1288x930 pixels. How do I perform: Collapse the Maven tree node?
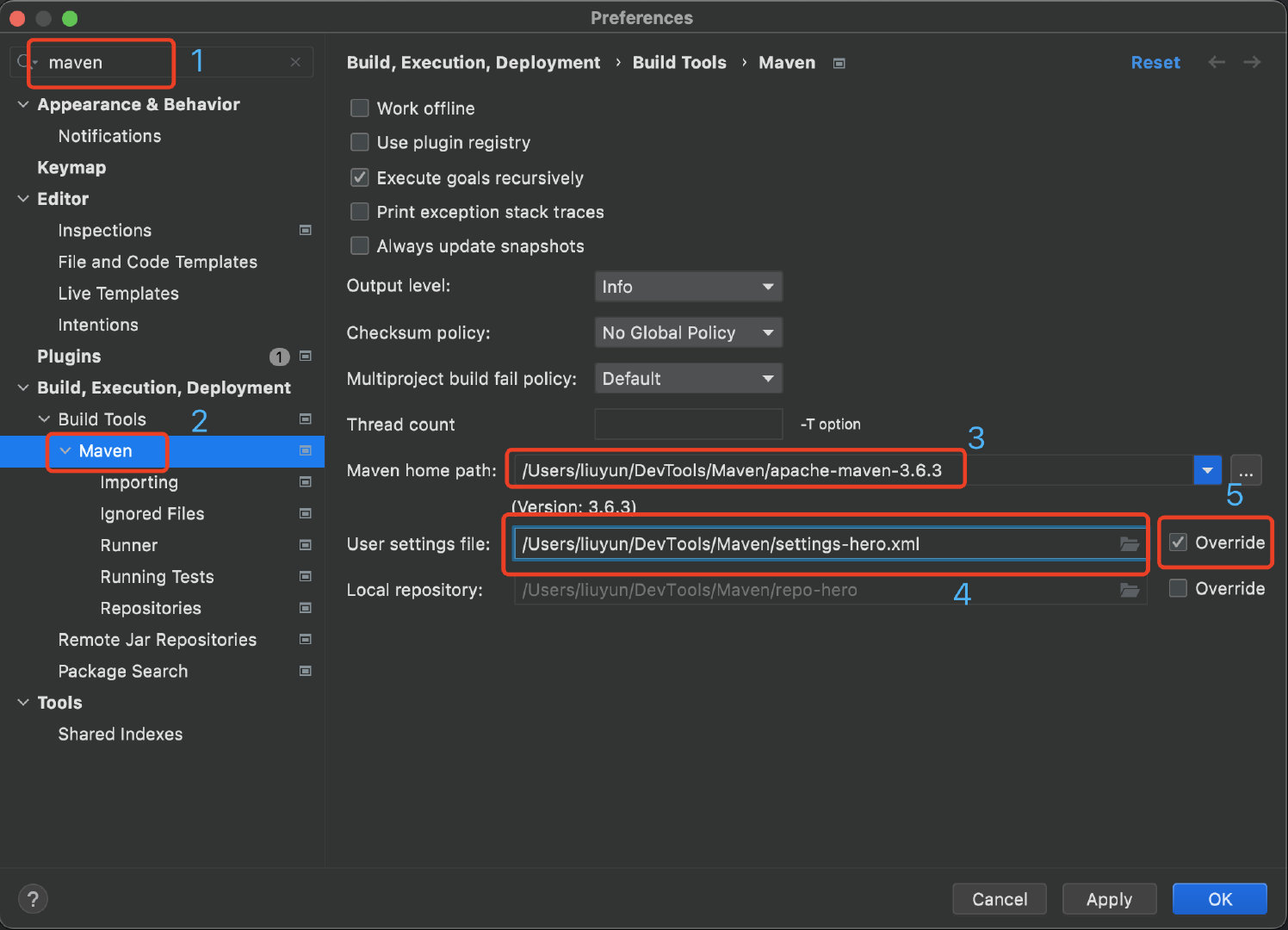pyautogui.click(x=65, y=450)
